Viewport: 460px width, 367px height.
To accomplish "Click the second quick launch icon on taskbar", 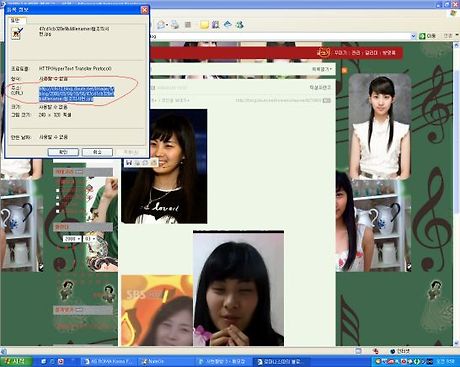I will (52, 361).
